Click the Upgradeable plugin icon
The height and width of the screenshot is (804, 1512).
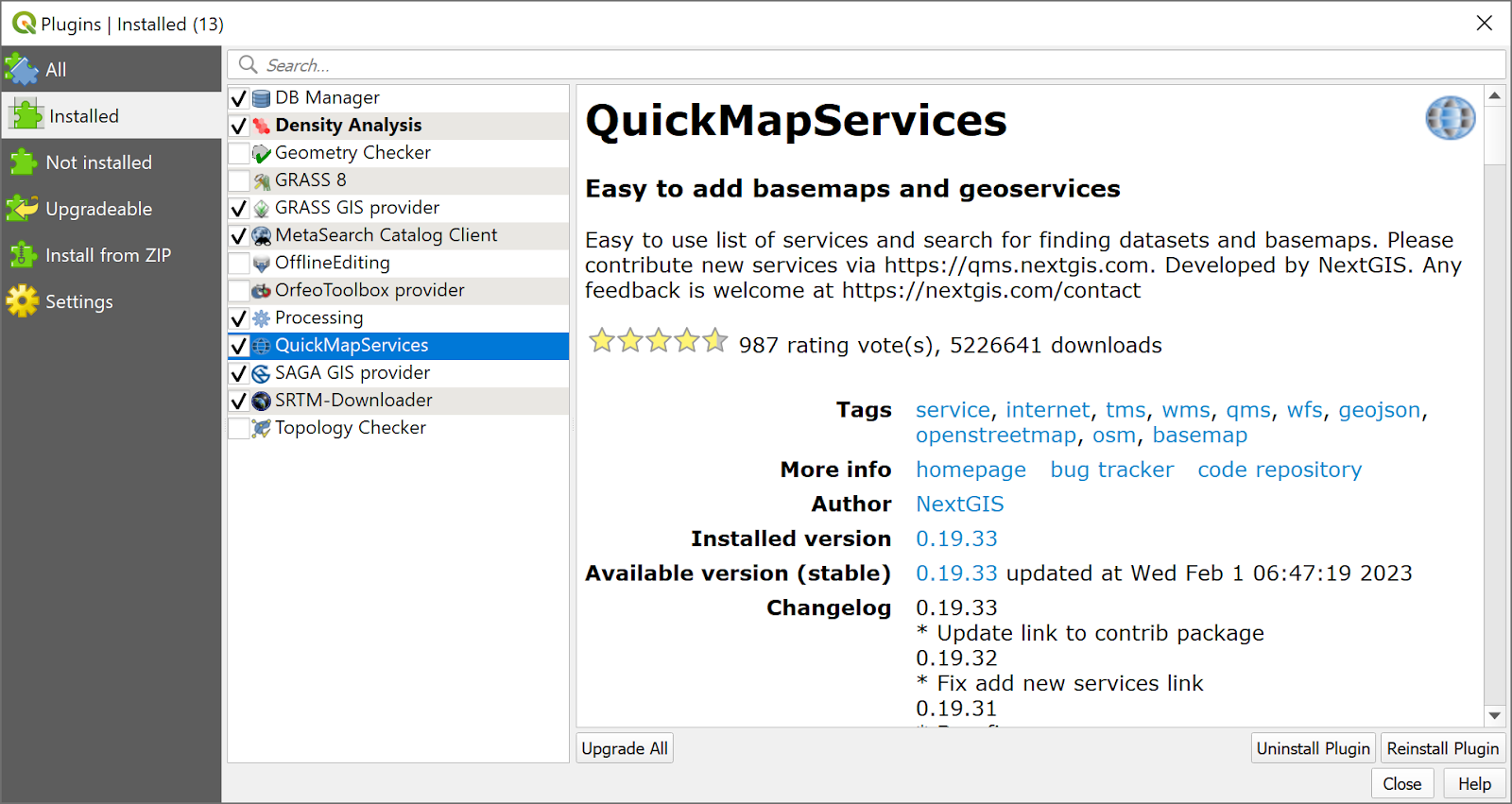click(22, 209)
